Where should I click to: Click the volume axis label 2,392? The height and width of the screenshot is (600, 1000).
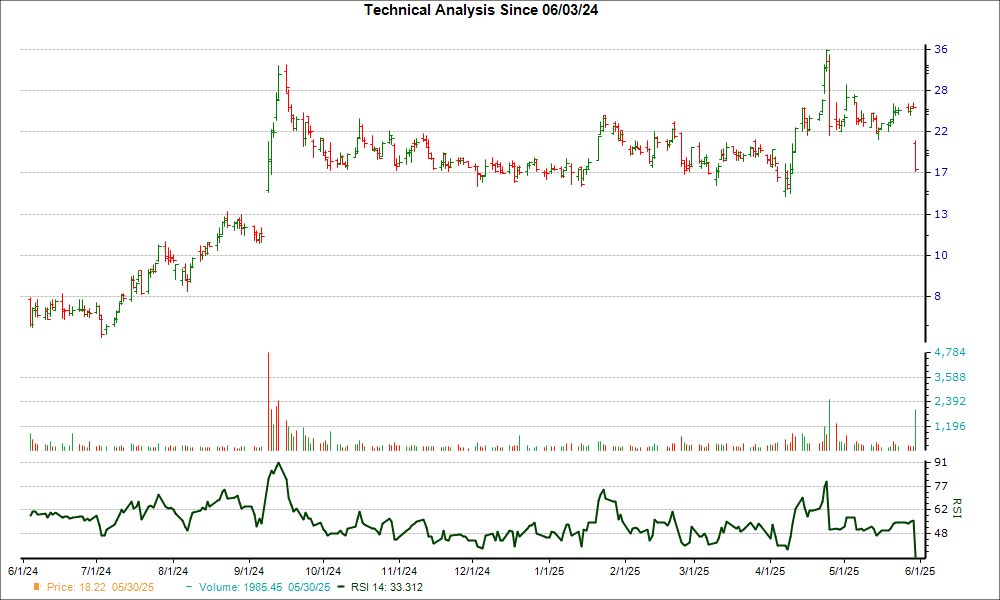tap(950, 402)
